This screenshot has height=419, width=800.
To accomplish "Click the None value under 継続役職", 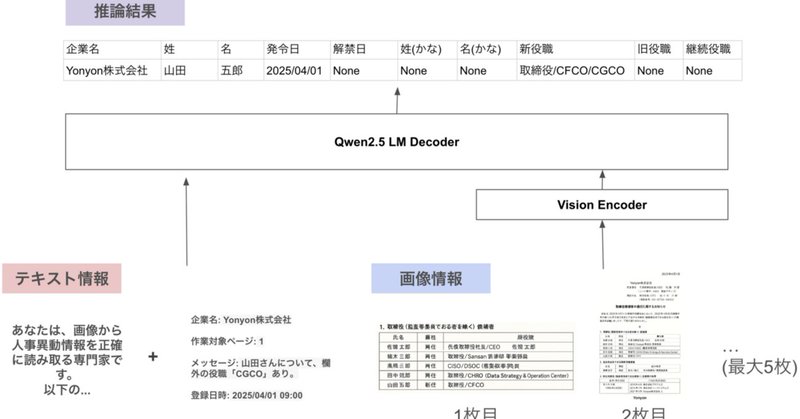I will (712, 70).
